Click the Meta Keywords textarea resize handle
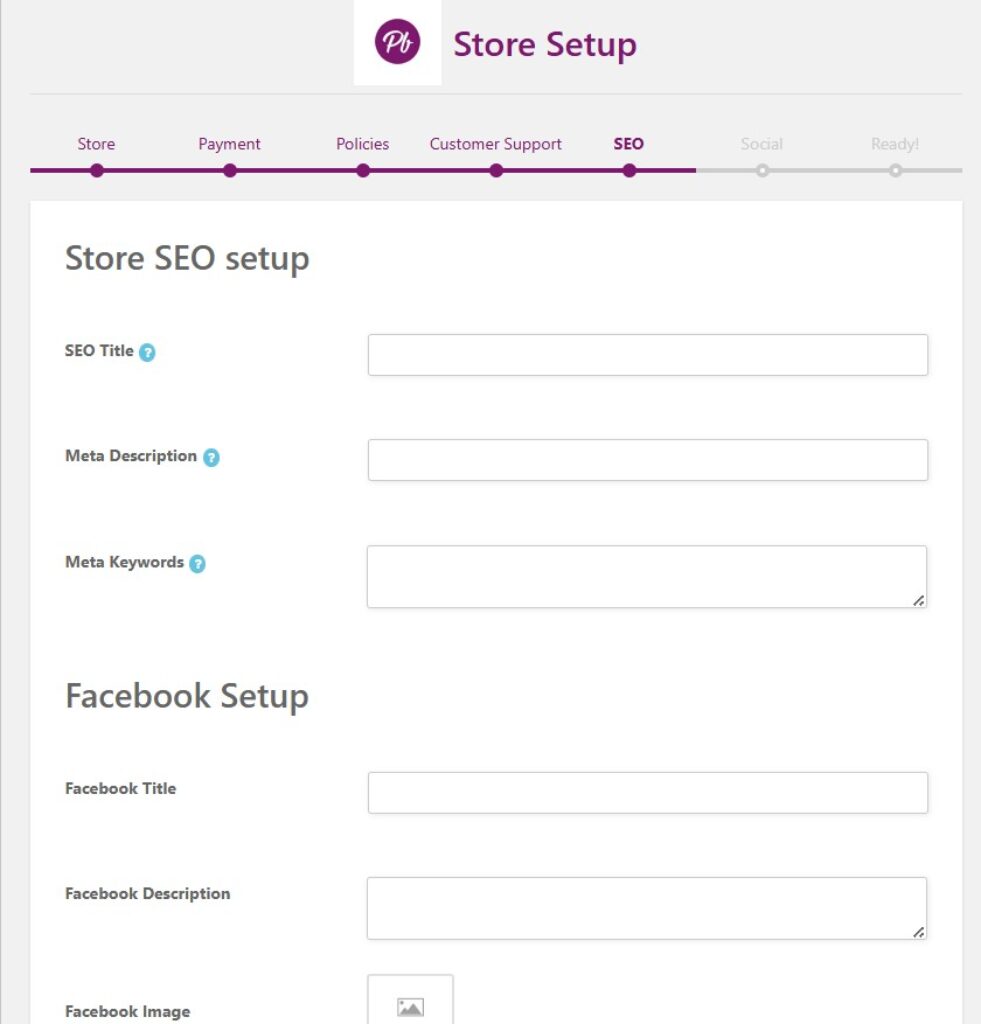The image size is (981, 1024). 918,600
